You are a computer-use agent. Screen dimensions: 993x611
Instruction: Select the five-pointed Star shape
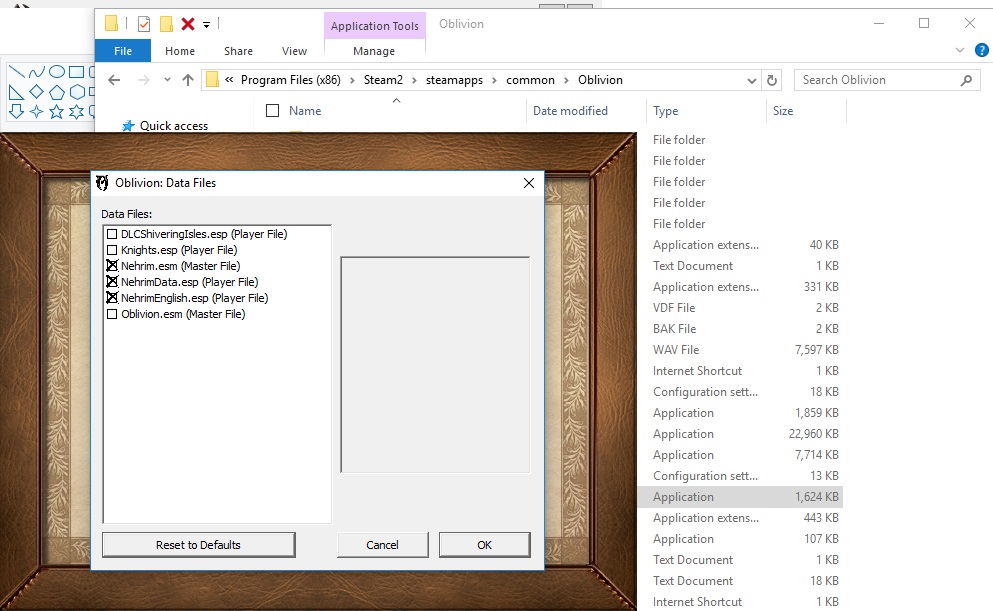coord(56,110)
